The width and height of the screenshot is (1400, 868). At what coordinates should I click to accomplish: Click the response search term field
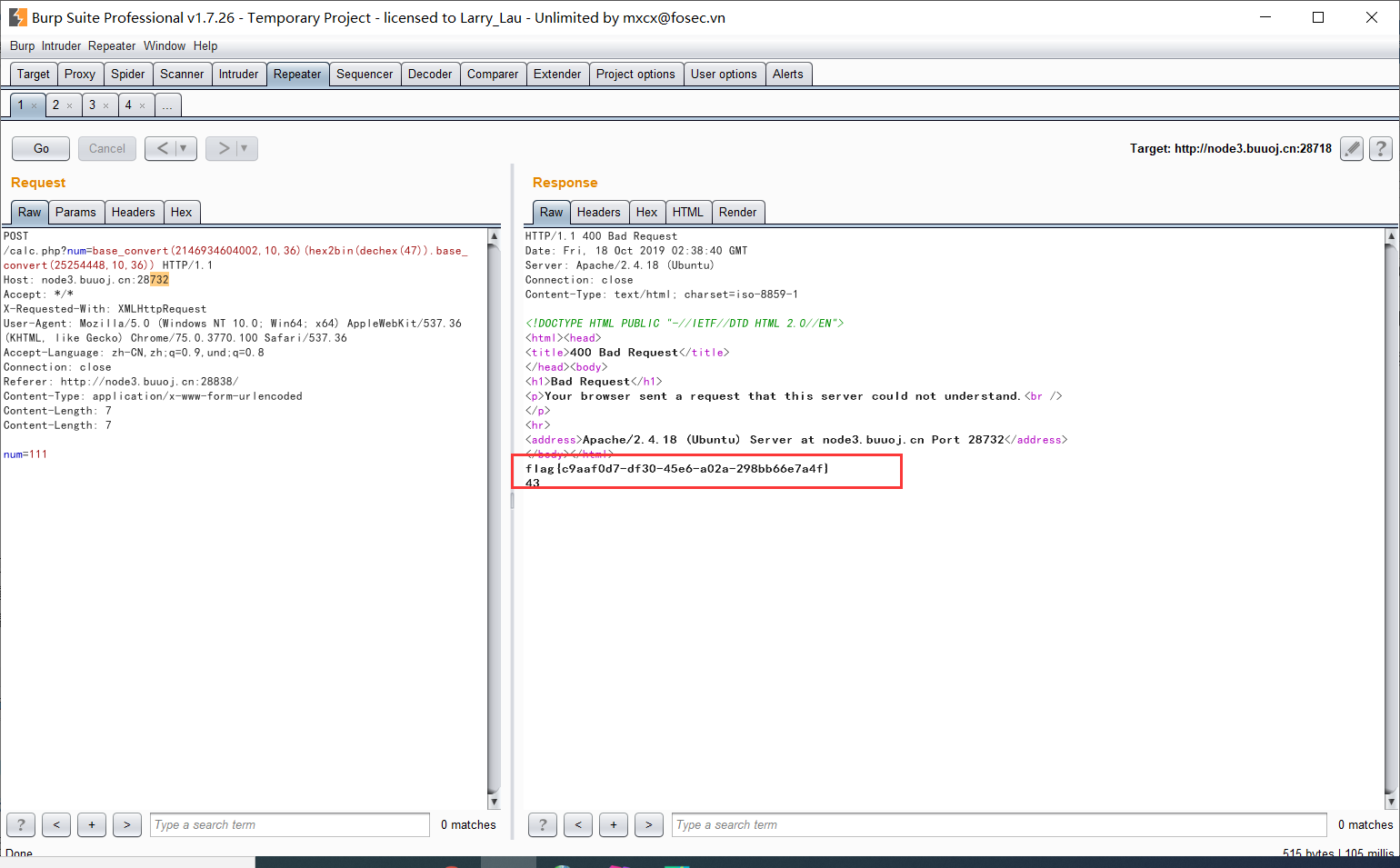(x=1000, y=824)
